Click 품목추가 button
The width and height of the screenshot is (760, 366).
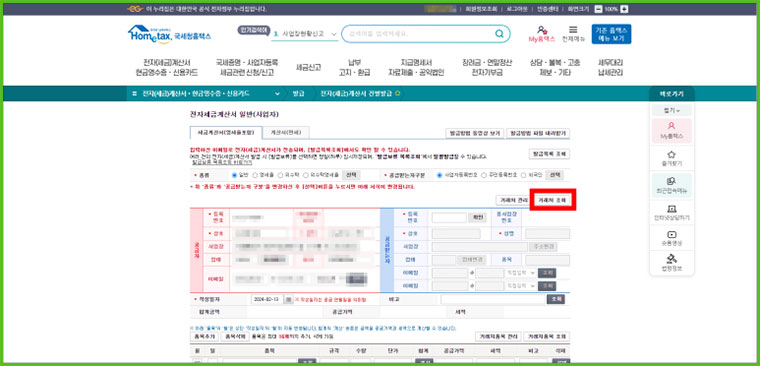[204, 336]
